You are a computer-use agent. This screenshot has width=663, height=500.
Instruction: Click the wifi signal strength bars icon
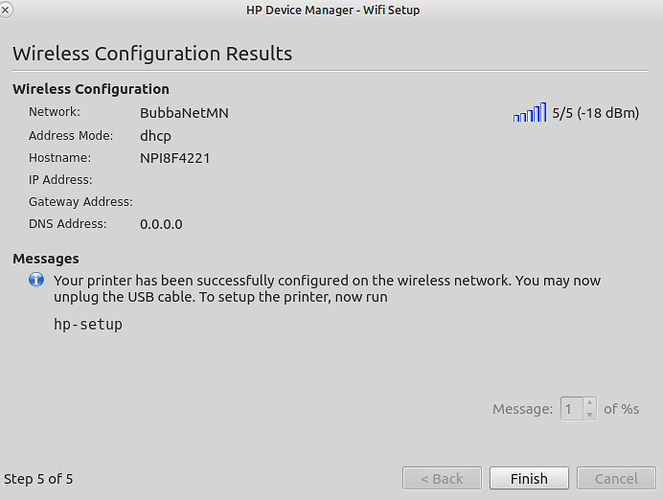click(x=529, y=112)
